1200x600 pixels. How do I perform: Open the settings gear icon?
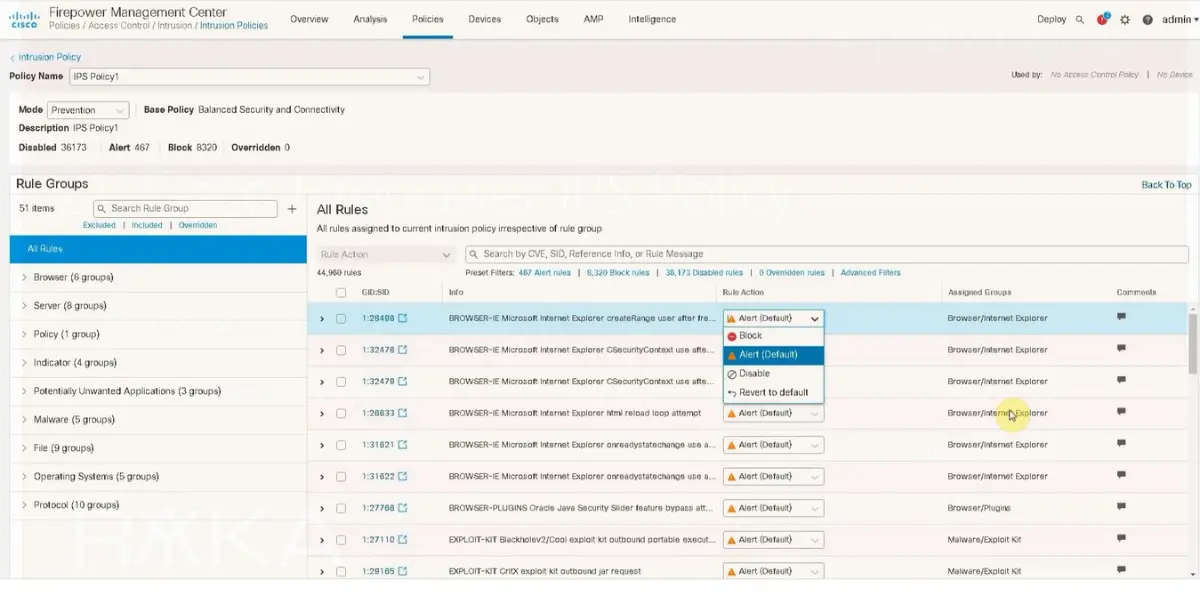point(1125,20)
